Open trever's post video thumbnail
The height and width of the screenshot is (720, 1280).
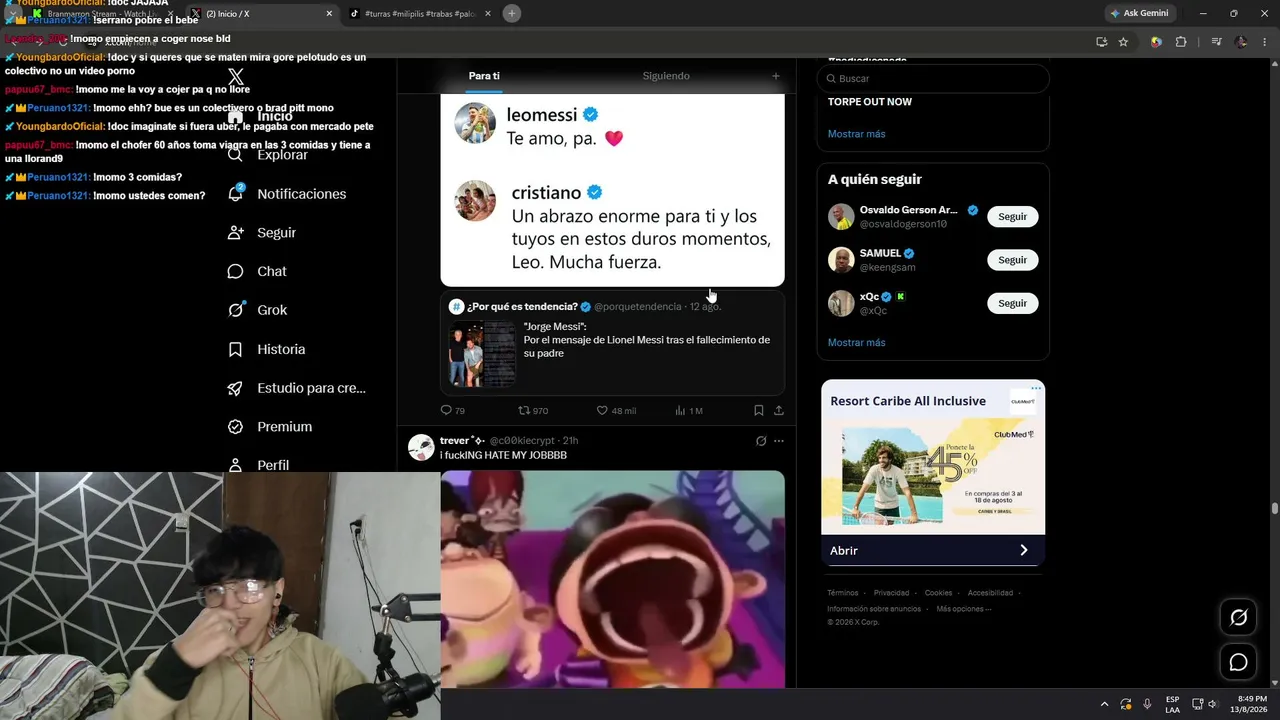(x=612, y=579)
